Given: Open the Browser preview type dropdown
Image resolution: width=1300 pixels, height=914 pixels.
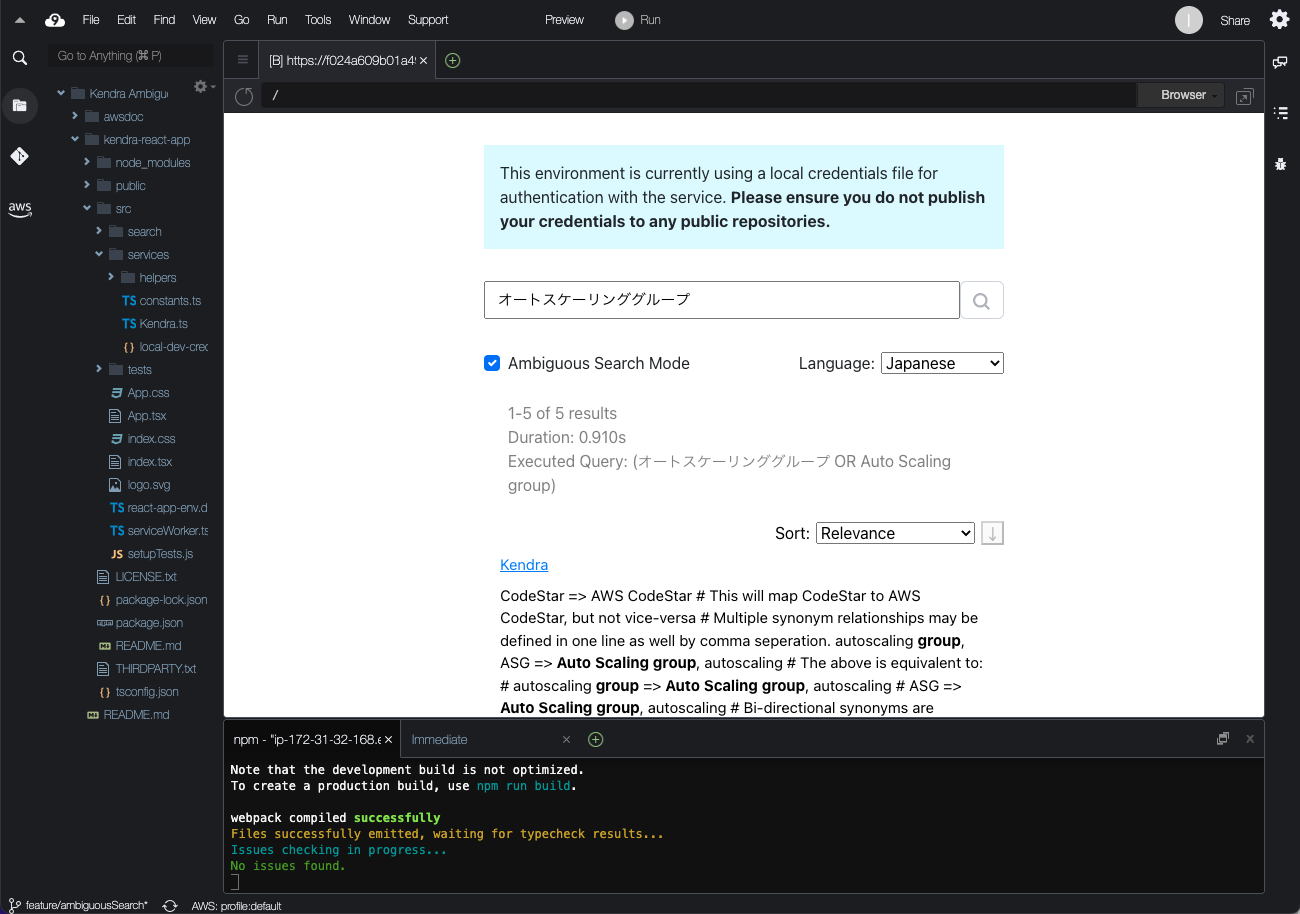Looking at the screenshot, I should coord(1182,95).
